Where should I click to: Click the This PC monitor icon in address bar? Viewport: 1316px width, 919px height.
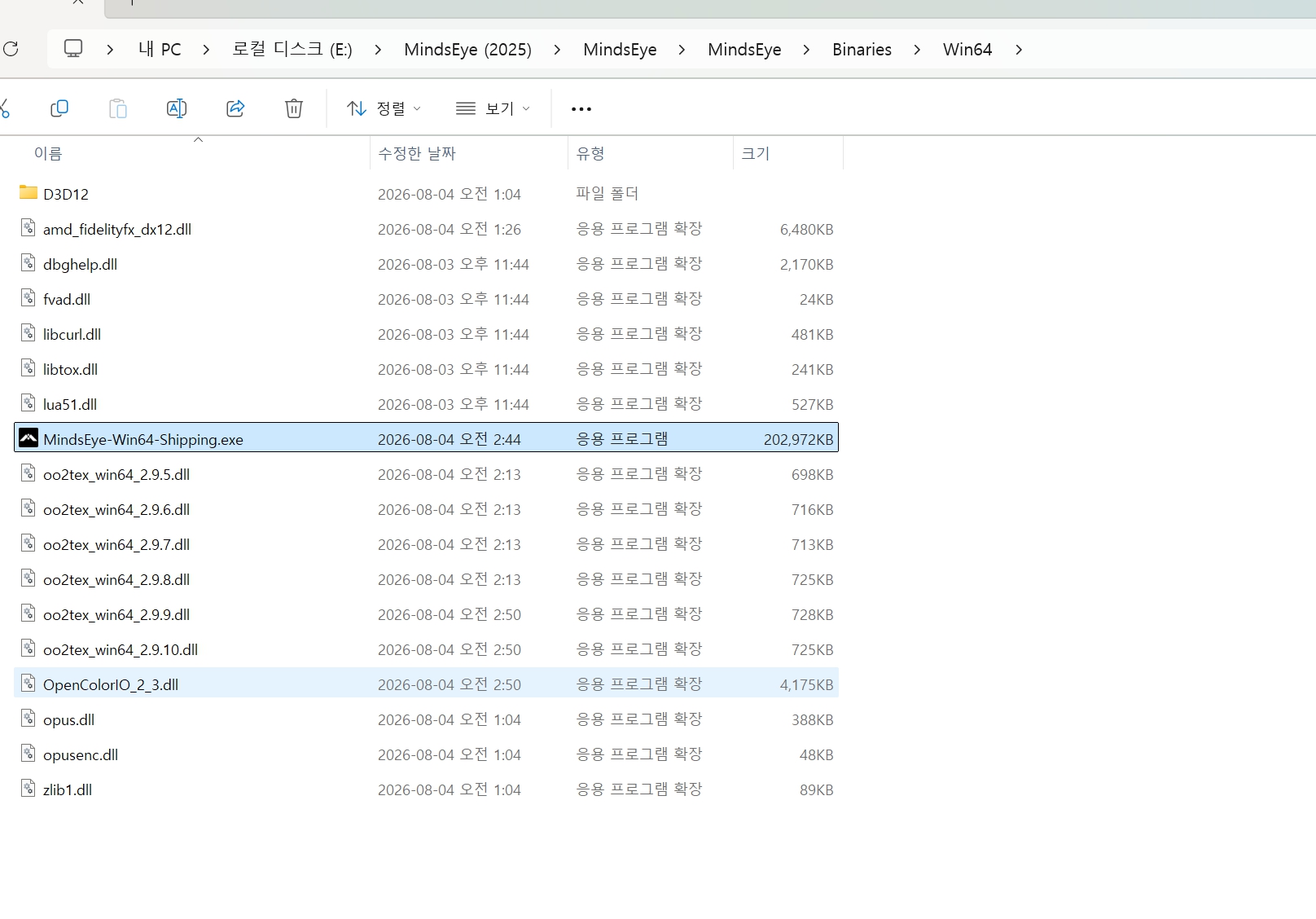[73, 49]
